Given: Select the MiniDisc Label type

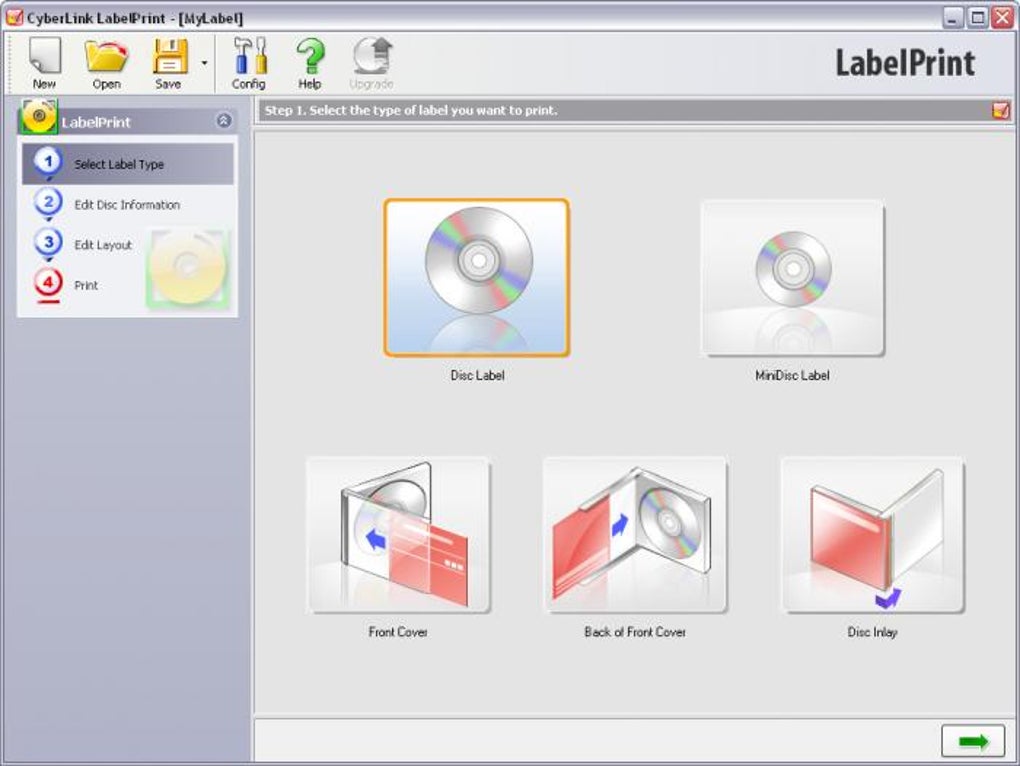Looking at the screenshot, I should pyautogui.click(x=792, y=278).
